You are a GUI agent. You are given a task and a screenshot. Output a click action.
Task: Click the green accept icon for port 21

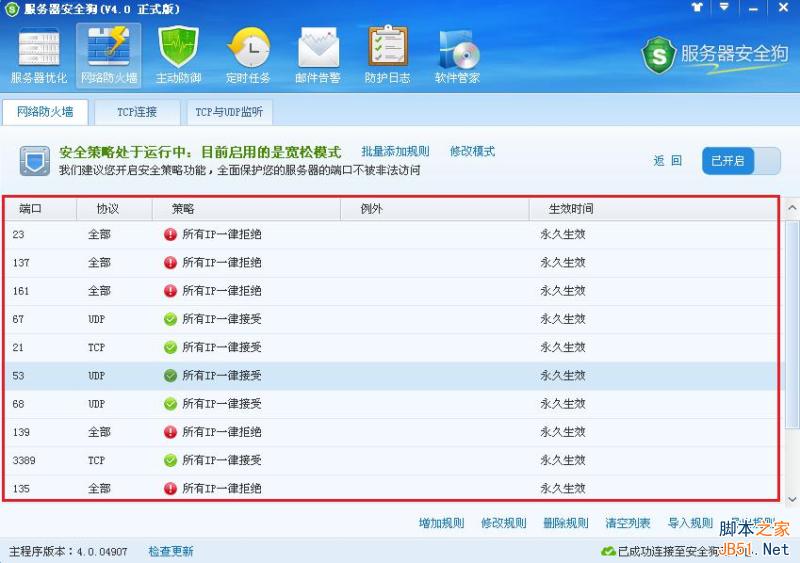[x=170, y=347]
